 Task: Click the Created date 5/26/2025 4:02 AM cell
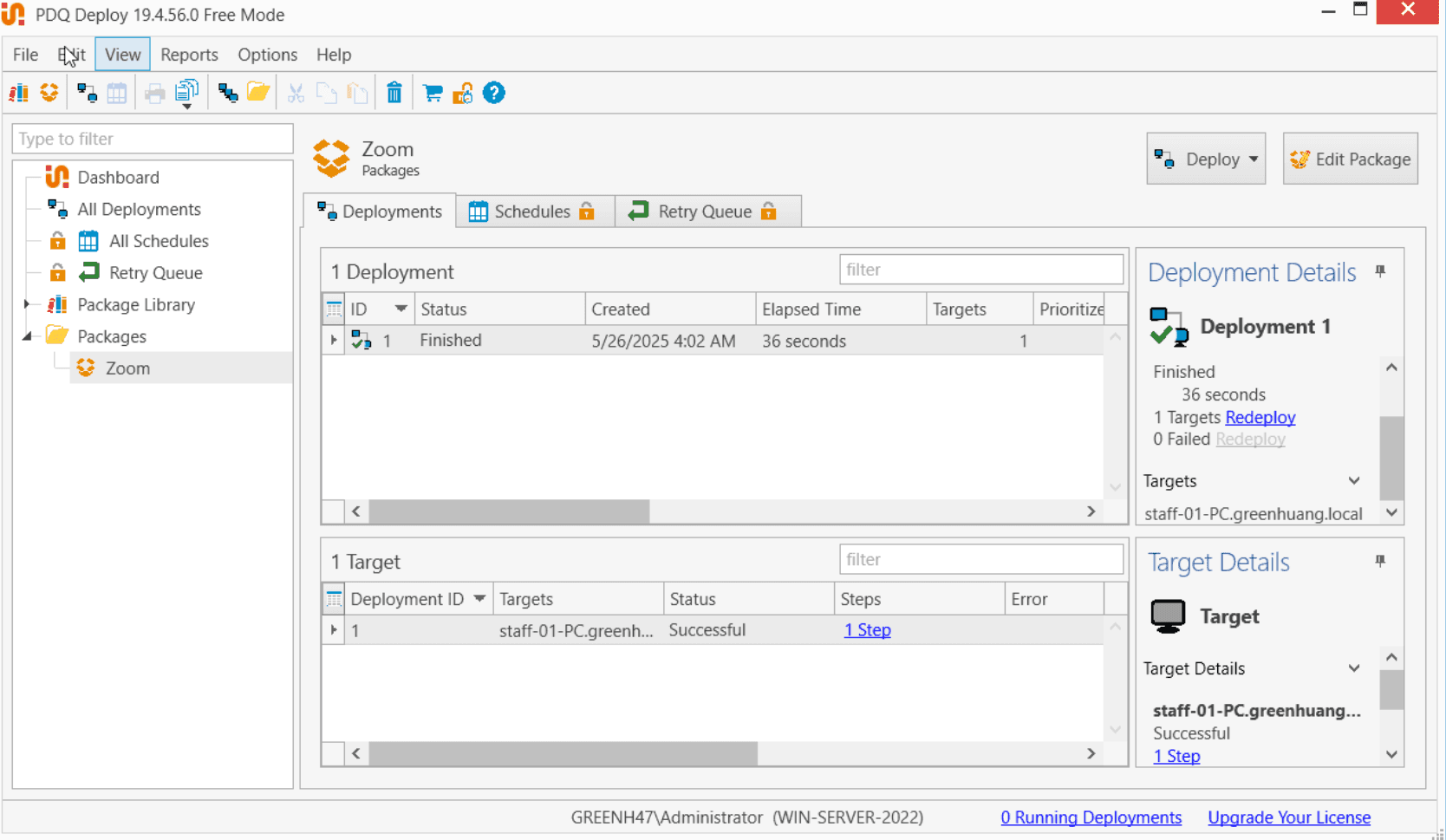663,342
